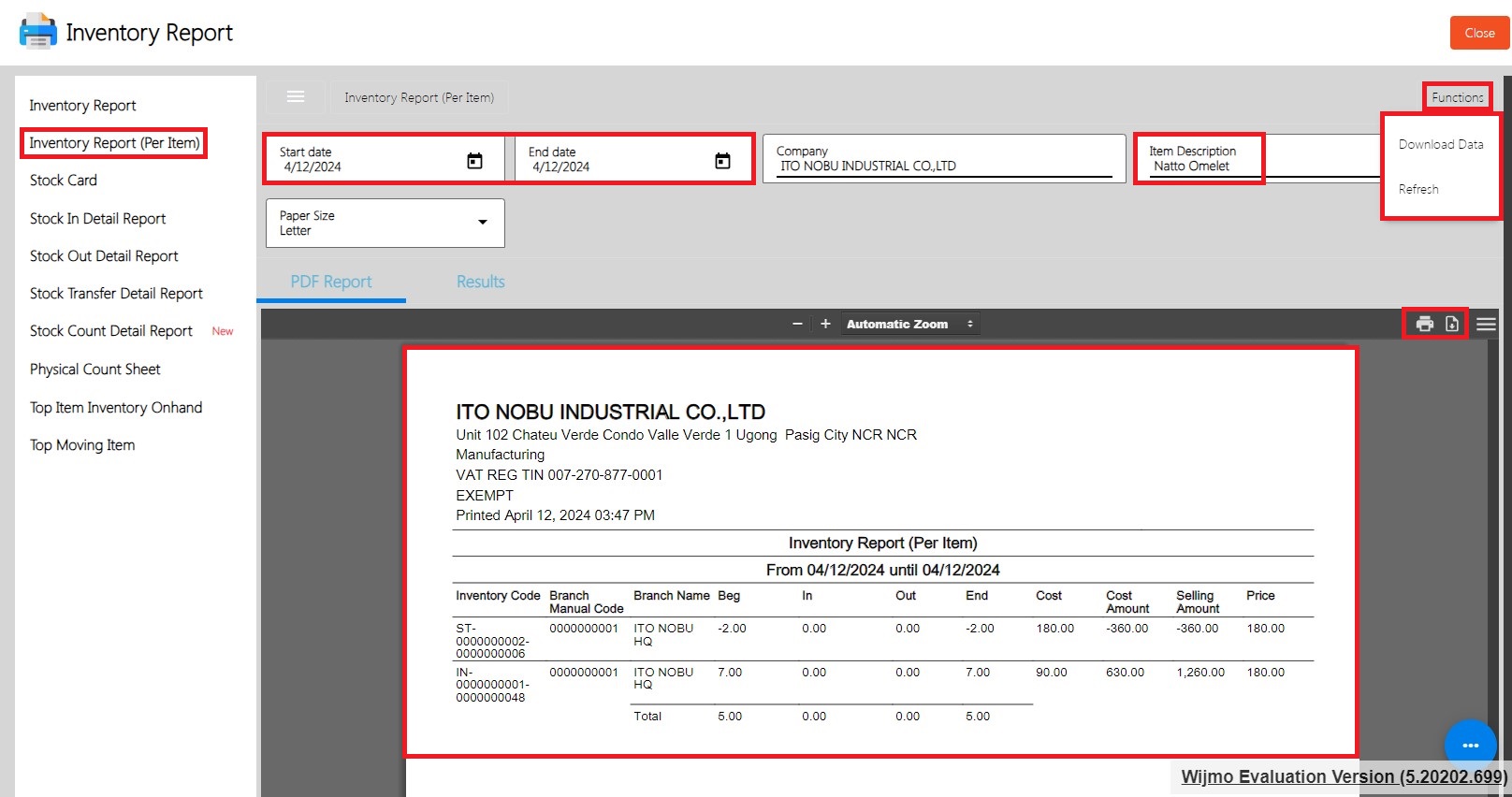Click the date range line in report
This screenshot has width=1512, height=797.
pyautogui.click(x=882, y=570)
